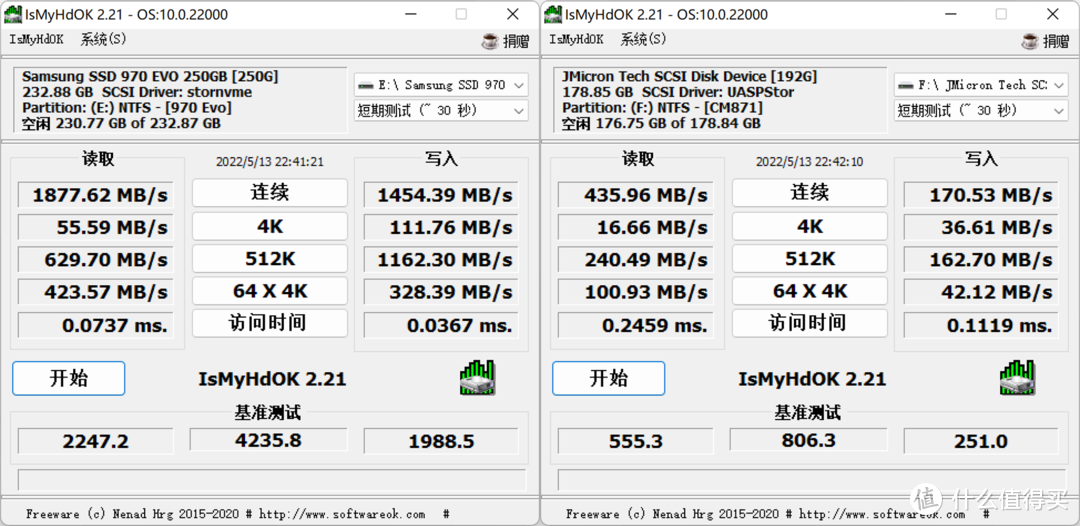Minimize the right IsMyHdOK window

click(949, 14)
